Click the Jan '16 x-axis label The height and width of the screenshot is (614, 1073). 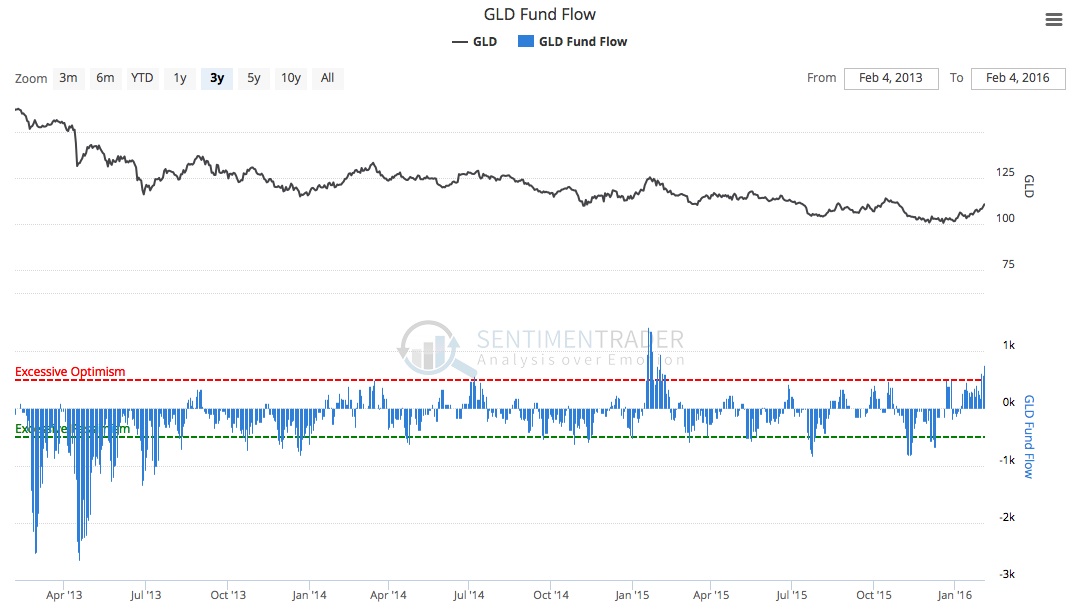pos(954,593)
